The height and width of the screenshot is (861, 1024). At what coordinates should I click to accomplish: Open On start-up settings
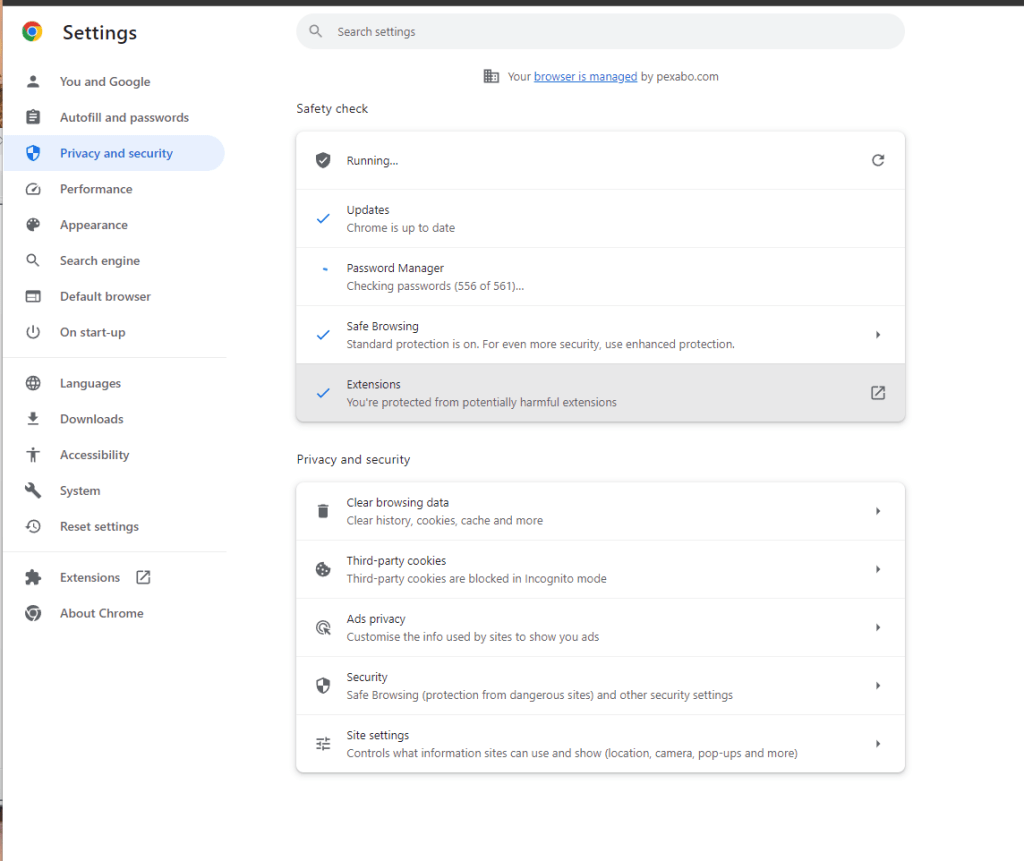coord(114,332)
